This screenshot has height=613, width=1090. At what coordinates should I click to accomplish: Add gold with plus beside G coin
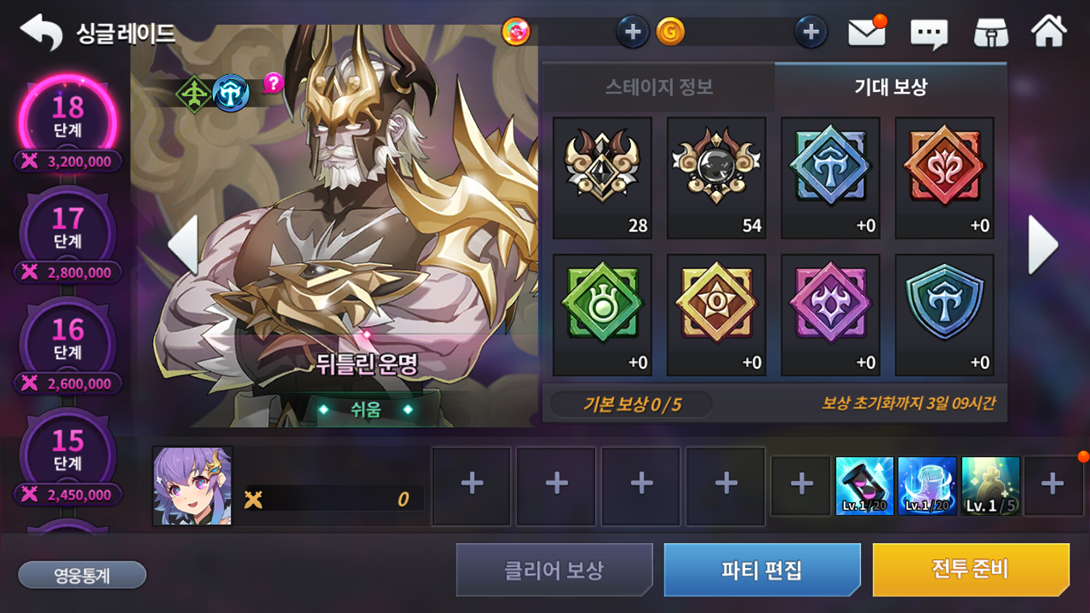(810, 32)
